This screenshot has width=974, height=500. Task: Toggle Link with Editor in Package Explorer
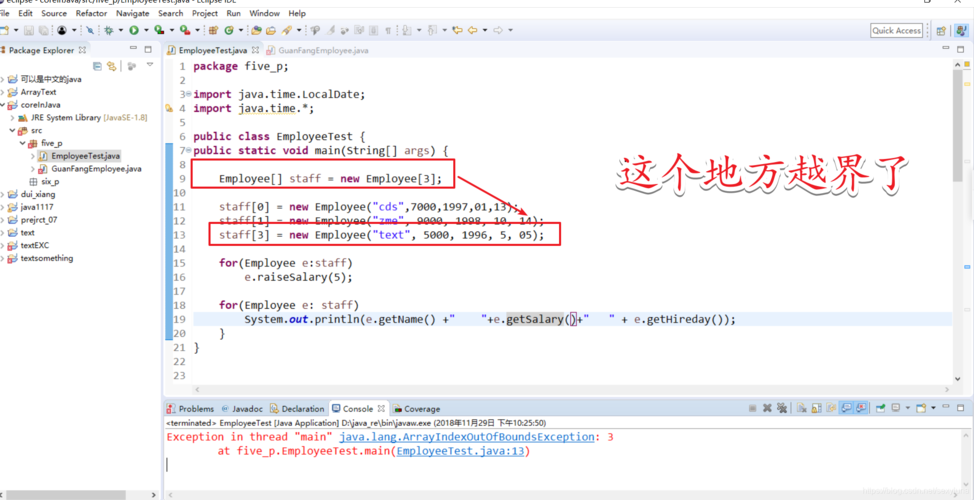tap(112, 65)
